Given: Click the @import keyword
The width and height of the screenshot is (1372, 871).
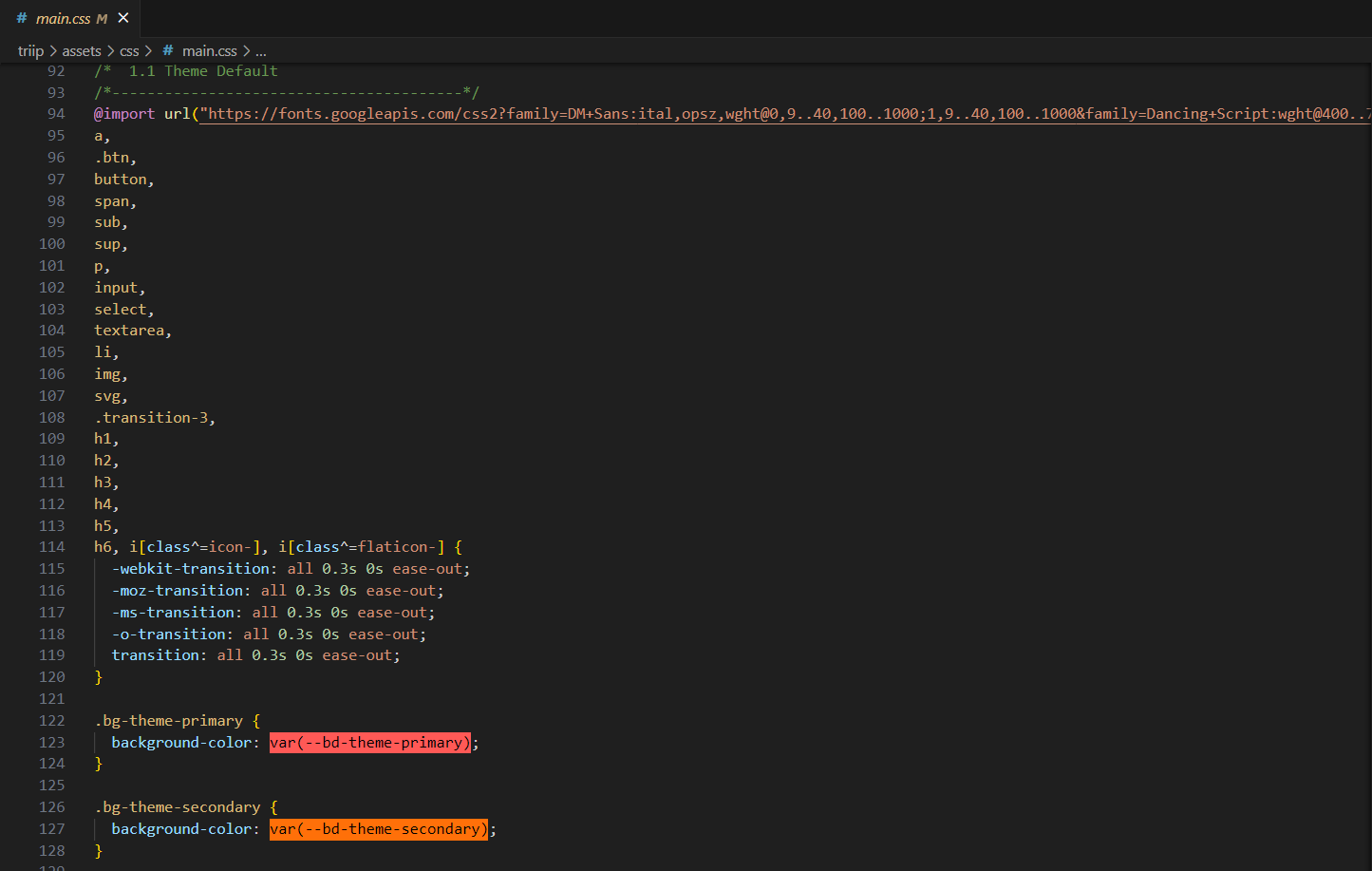Looking at the screenshot, I should (x=124, y=114).
